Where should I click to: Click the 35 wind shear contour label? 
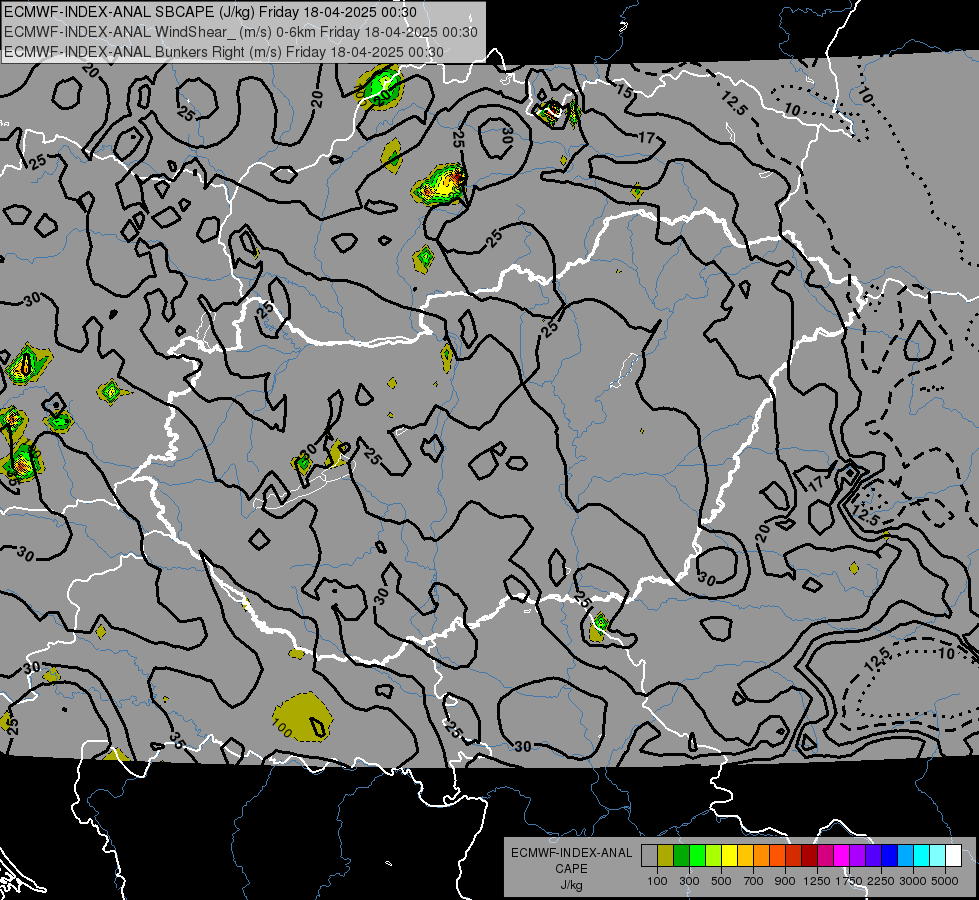pos(177,741)
